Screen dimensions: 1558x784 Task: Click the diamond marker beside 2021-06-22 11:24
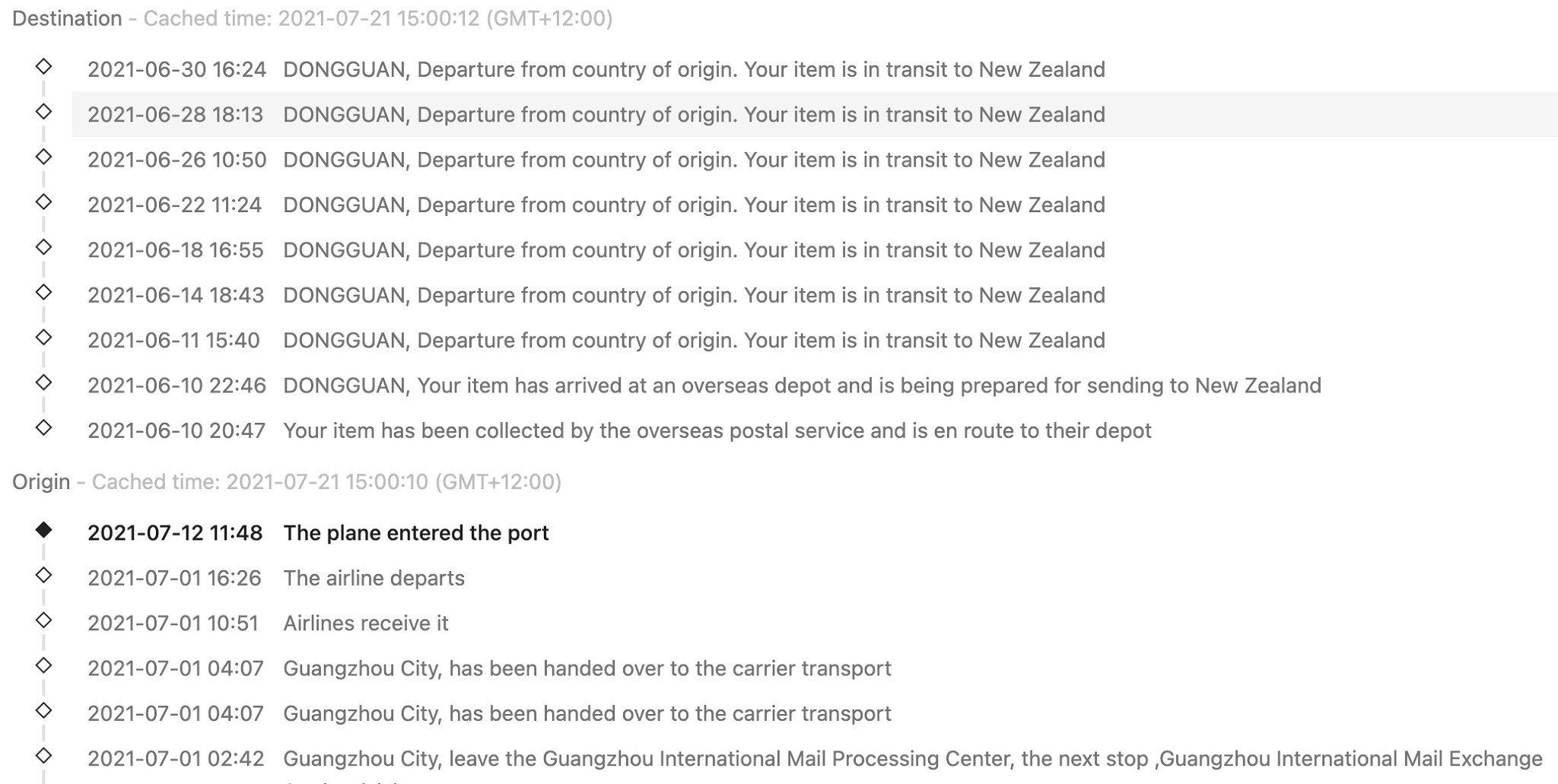(x=43, y=202)
